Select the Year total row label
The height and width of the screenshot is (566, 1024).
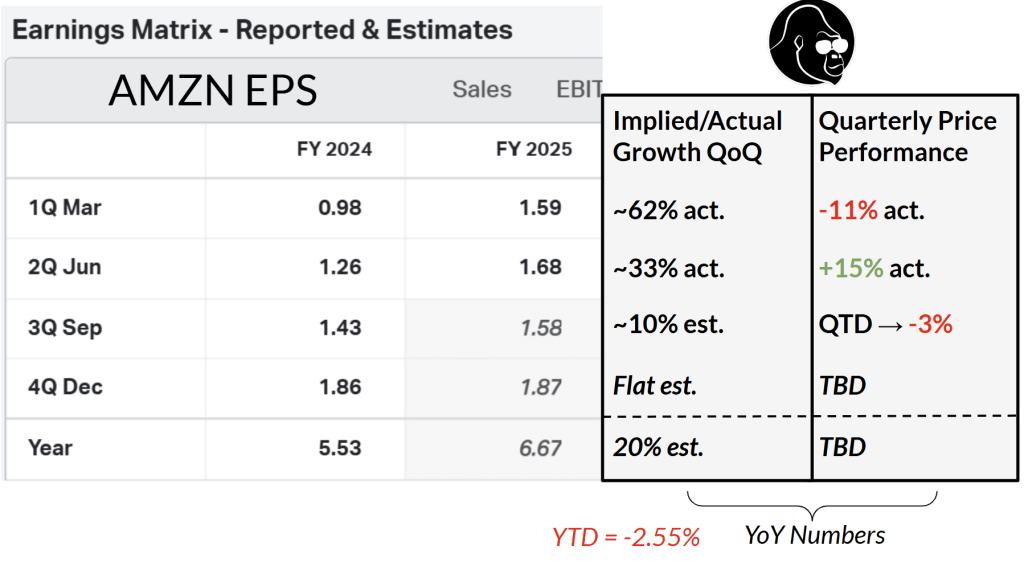(x=51, y=447)
